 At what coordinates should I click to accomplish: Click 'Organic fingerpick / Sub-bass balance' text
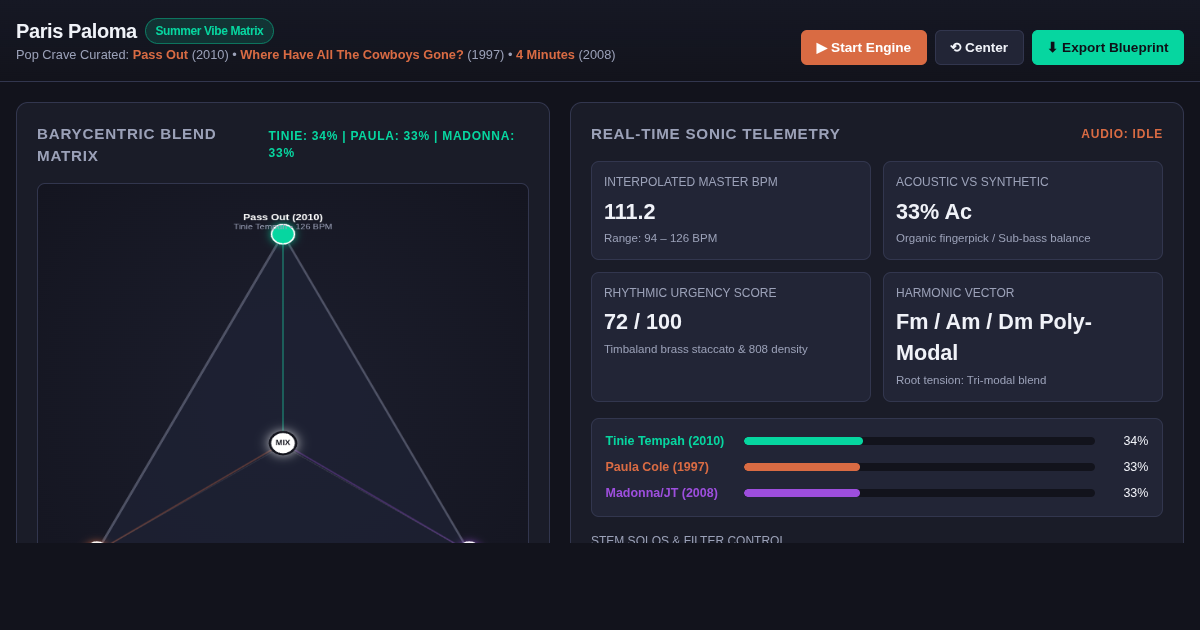(993, 238)
